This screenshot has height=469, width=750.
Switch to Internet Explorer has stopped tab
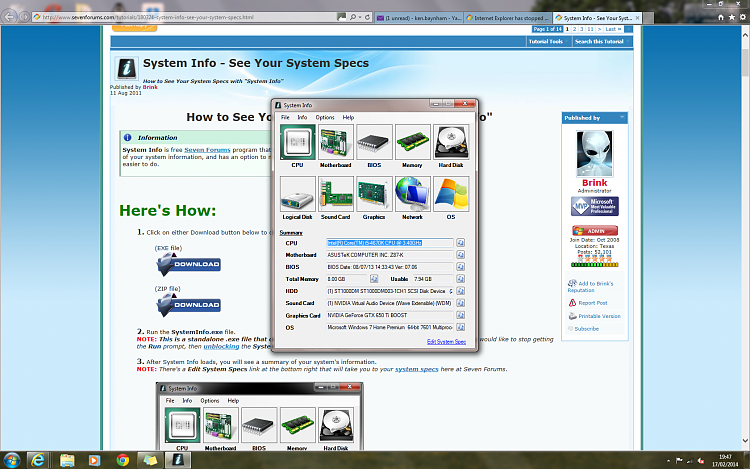click(x=508, y=18)
